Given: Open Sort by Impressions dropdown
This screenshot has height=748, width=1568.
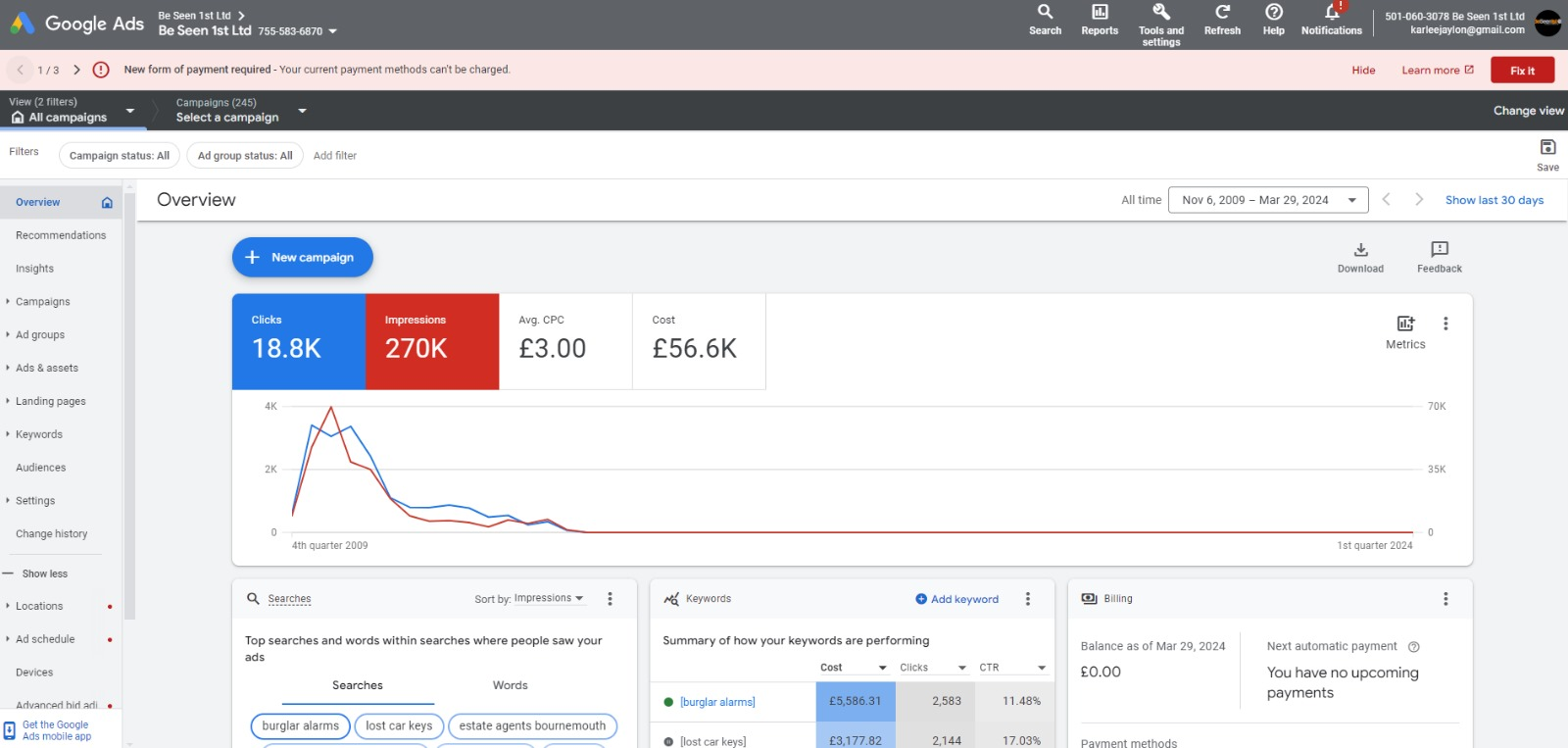Looking at the screenshot, I should click(x=550, y=598).
